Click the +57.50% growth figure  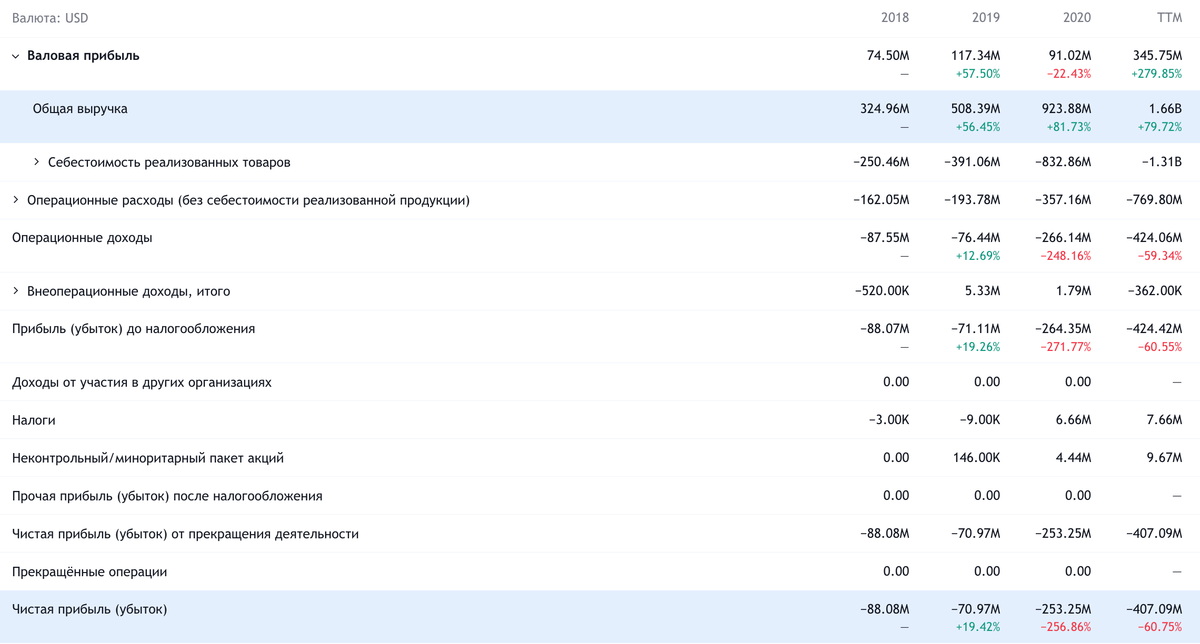click(x=976, y=74)
